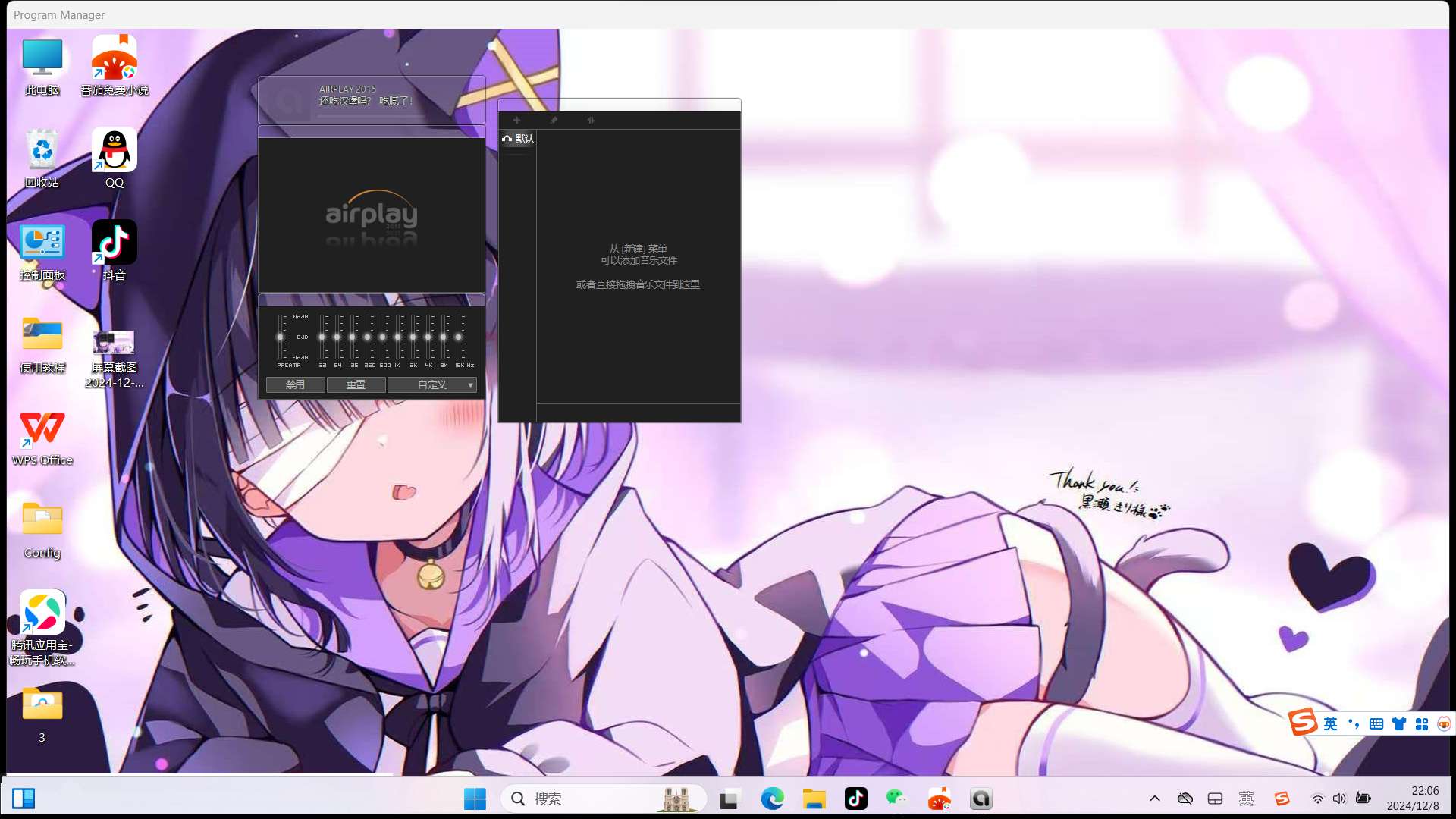The height and width of the screenshot is (819, 1456).
Task: Click the 500 Hz equalizer slider
Action: pyautogui.click(x=383, y=337)
